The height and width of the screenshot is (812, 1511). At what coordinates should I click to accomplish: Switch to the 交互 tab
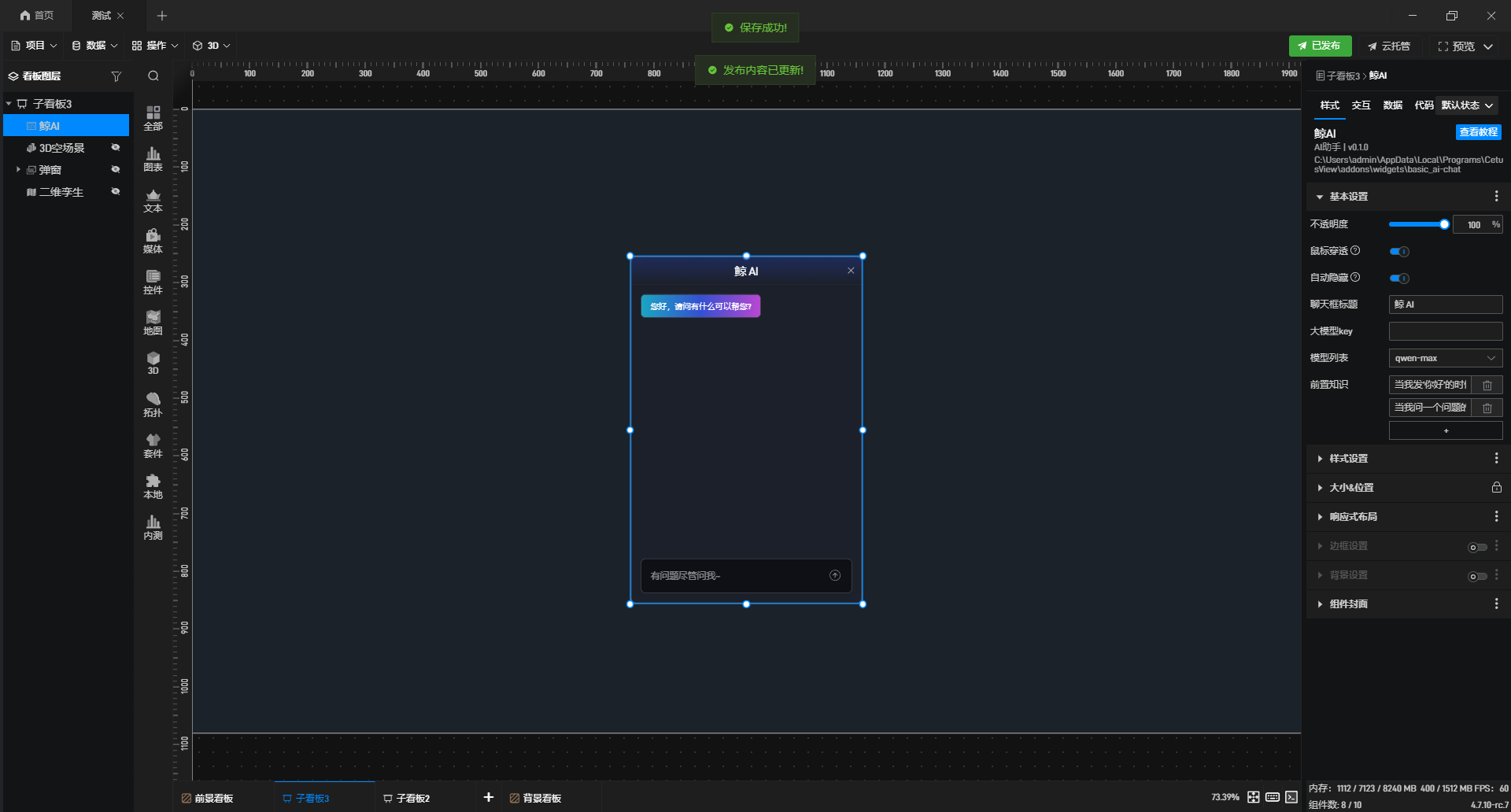1361,105
